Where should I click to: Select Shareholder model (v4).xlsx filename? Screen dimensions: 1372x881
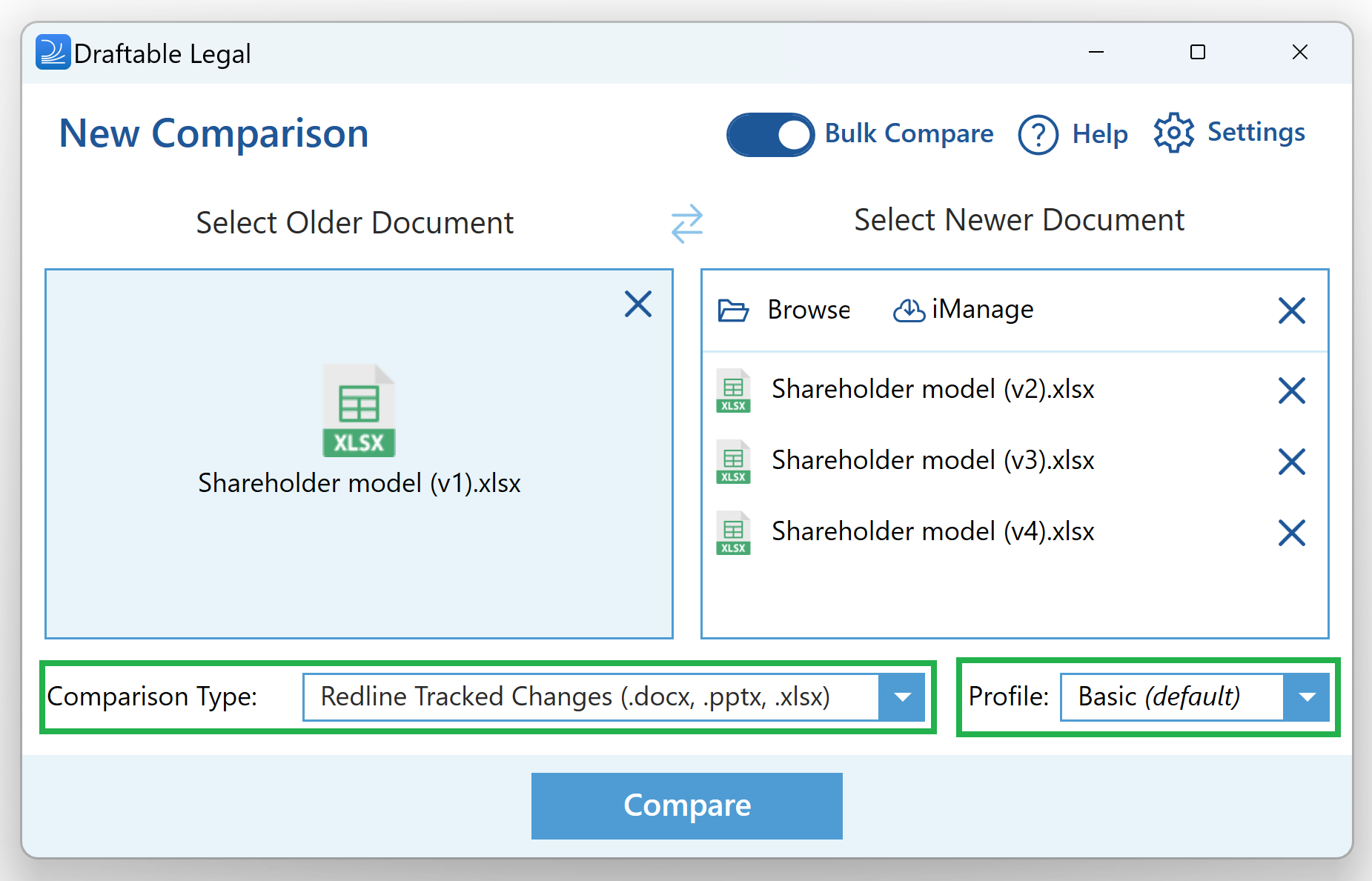point(933,532)
